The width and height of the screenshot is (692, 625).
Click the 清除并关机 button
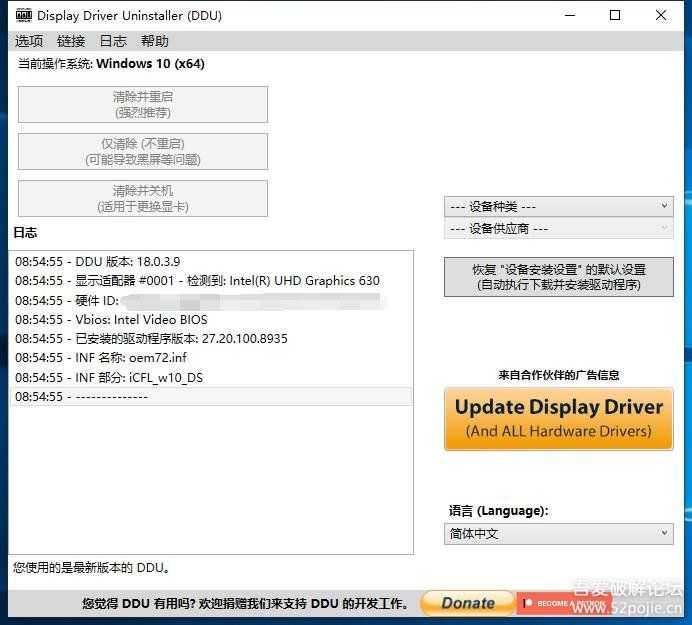coord(143,198)
